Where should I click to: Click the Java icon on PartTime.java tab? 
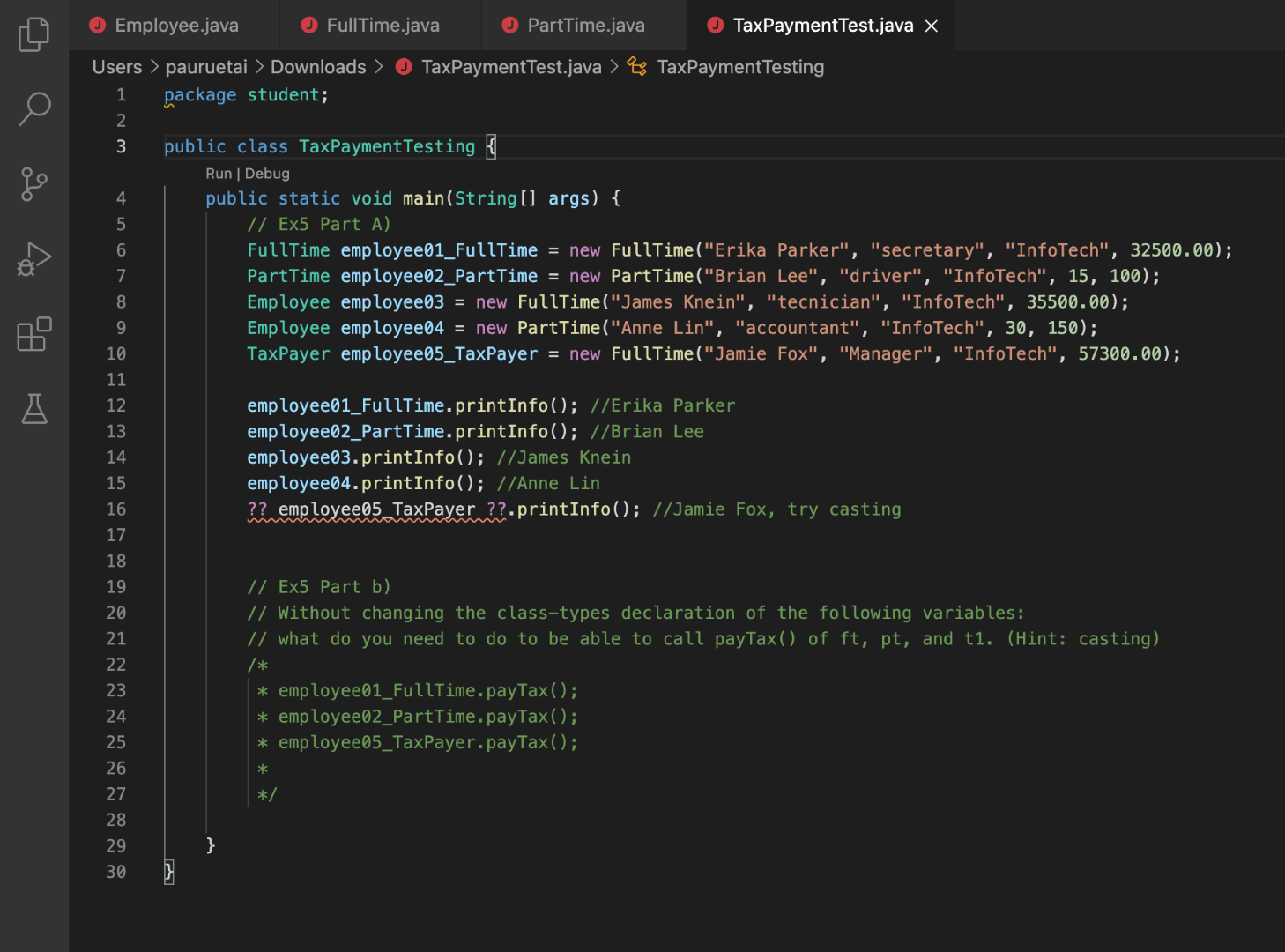click(x=510, y=26)
